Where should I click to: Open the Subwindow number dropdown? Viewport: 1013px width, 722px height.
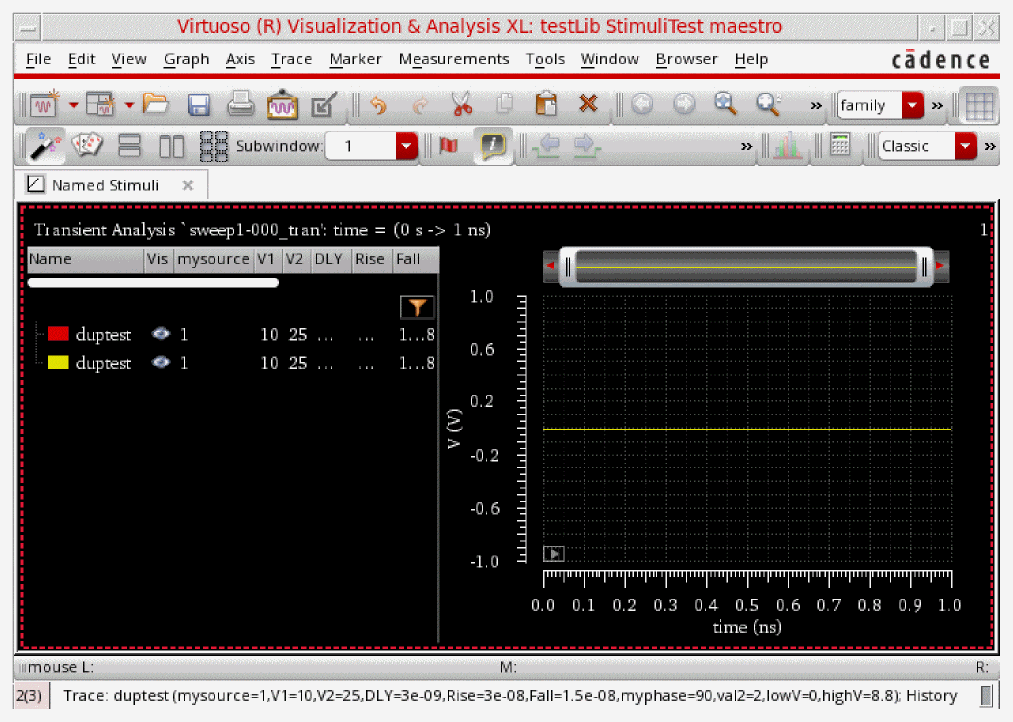[406, 146]
